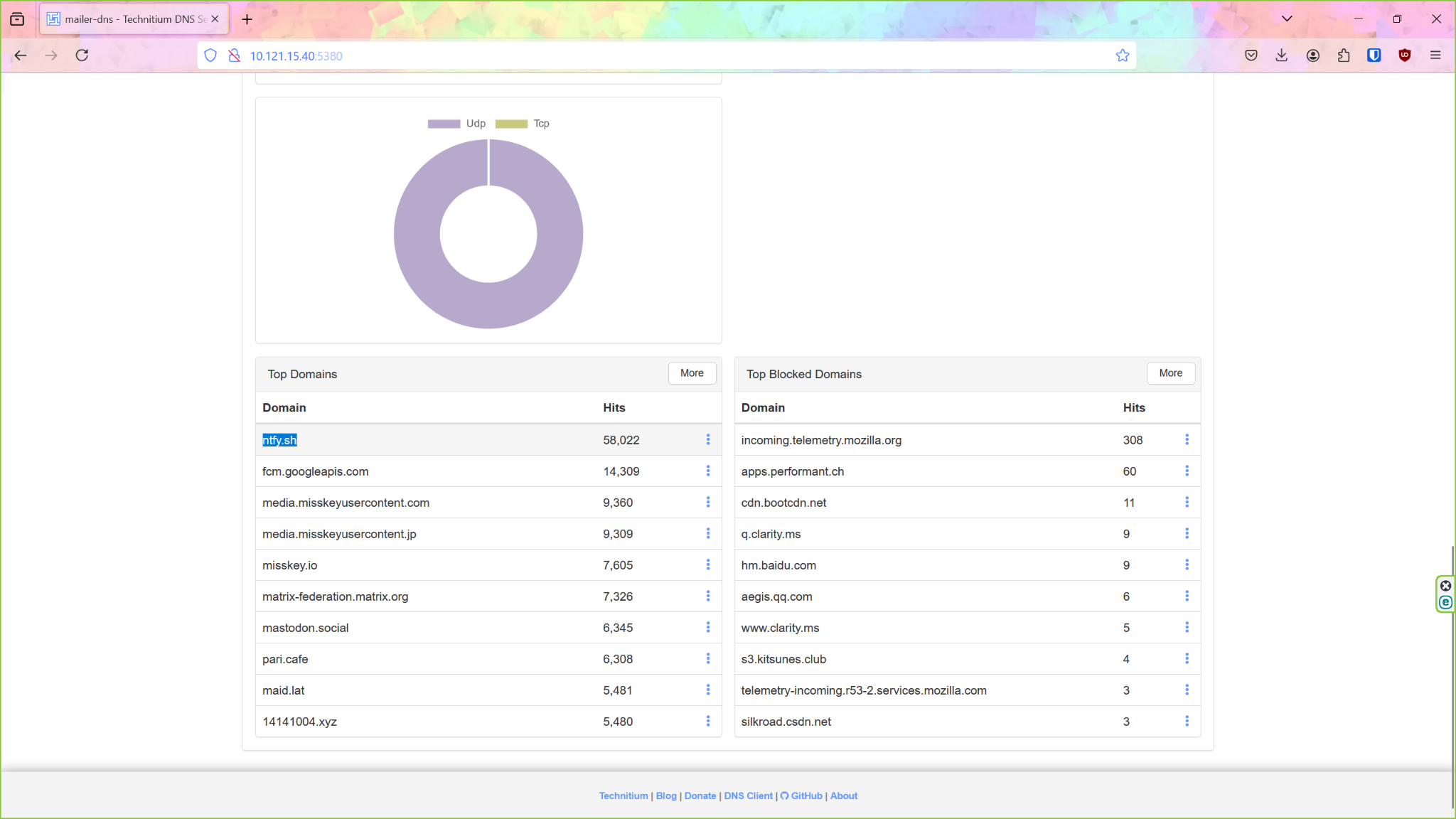
Task: Open options menu for telemetry-incoming.r53-2 row
Action: click(x=1187, y=690)
